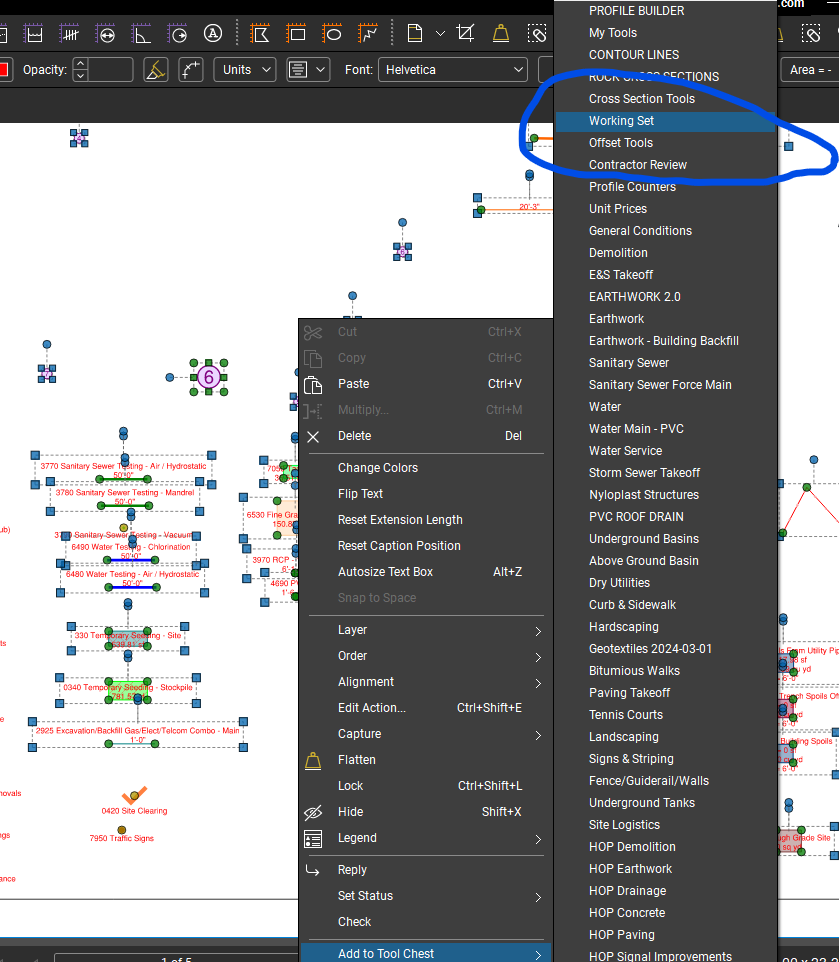This screenshot has height=962, width=840.
Task: Select Autosize Text Box entry
Action: point(426,572)
